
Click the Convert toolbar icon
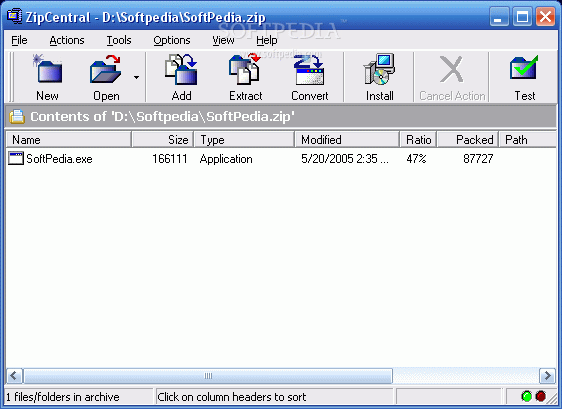[309, 69]
